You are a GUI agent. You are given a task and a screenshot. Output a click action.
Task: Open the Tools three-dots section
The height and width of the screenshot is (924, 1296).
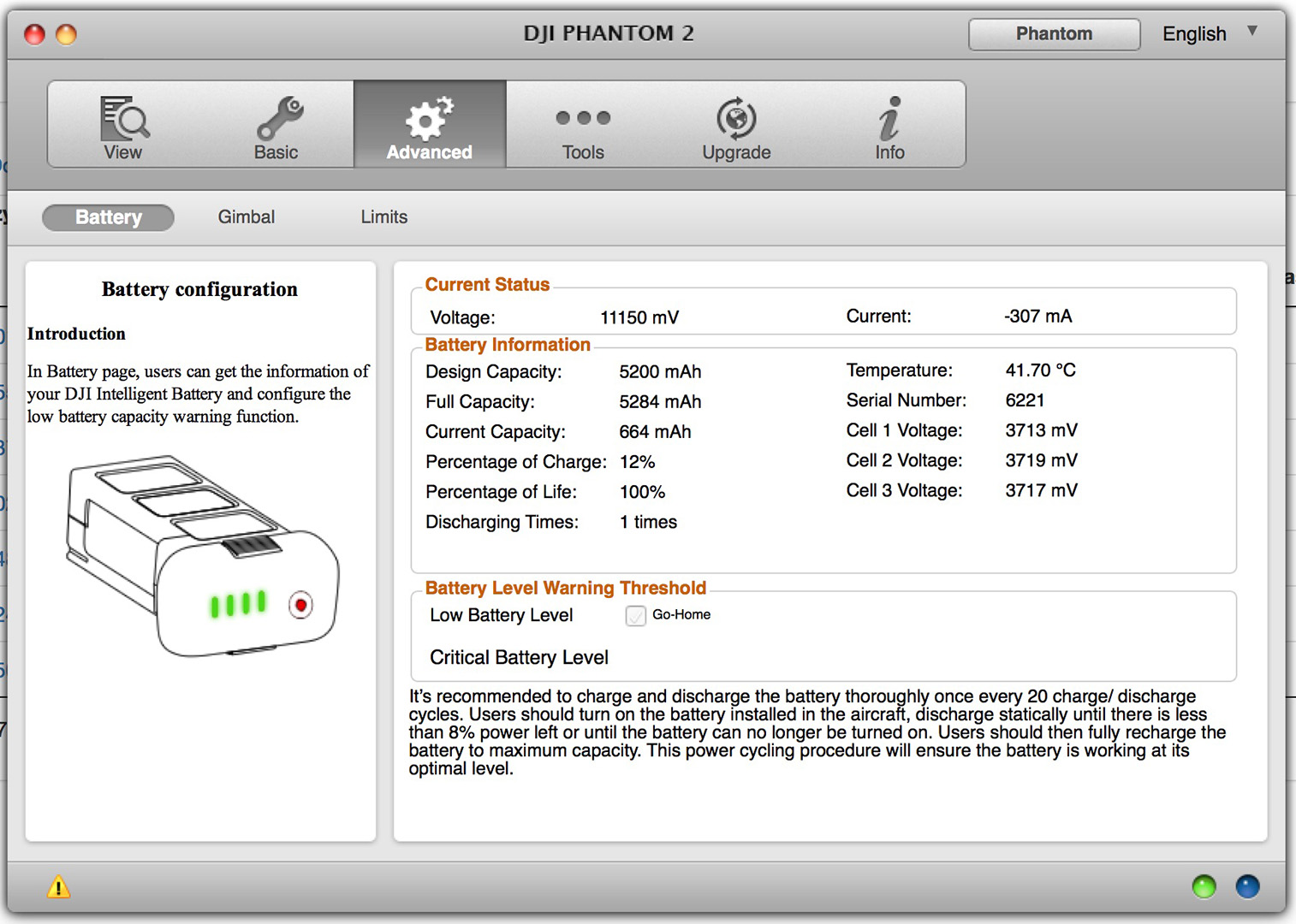tap(583, 126)
